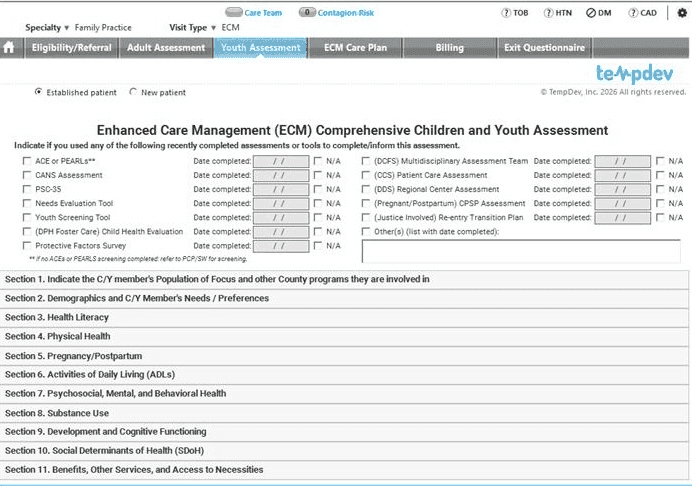Expand Section 9 Development and Cognitive Functioning
The image size is (692, 486).
click(x=344, y=432)
